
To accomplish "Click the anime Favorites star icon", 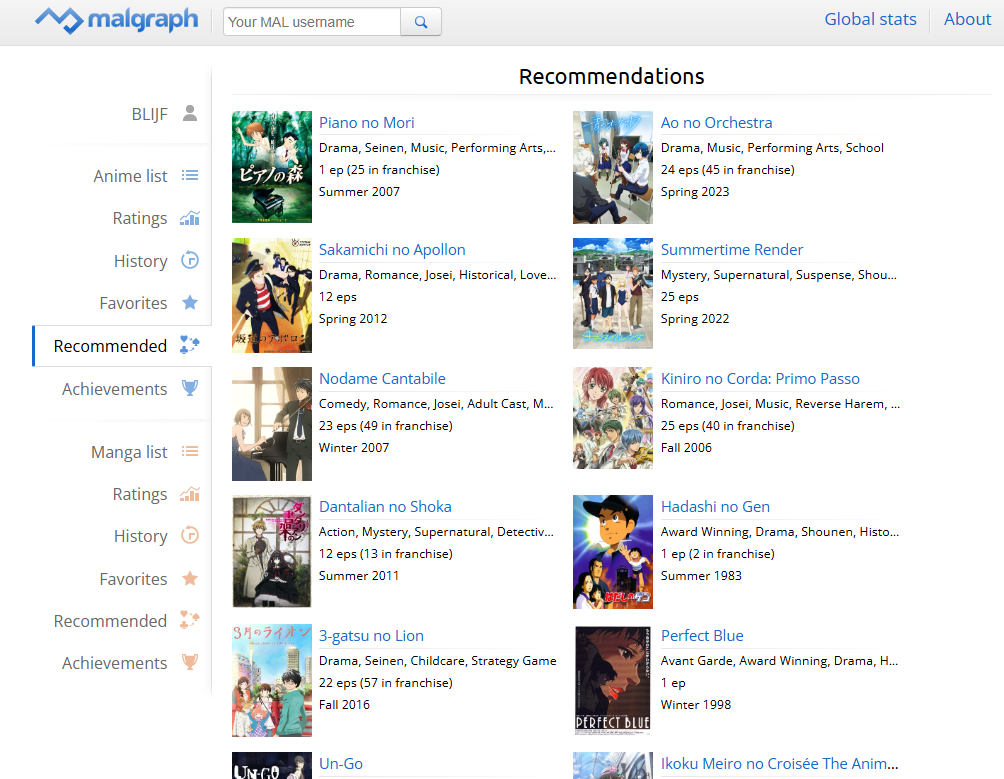I will point(190,303).
